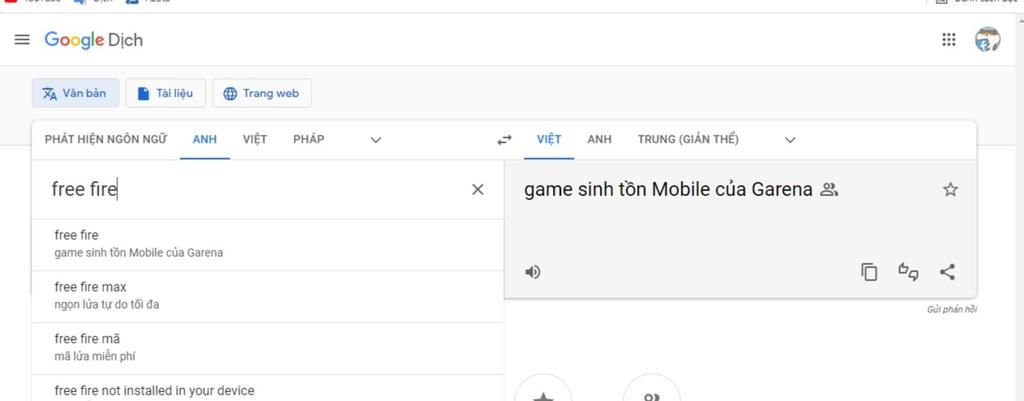The image size is (1024, 401).
Task: Switch to Trang web translation mode
Action: click(x=261, y=94)
